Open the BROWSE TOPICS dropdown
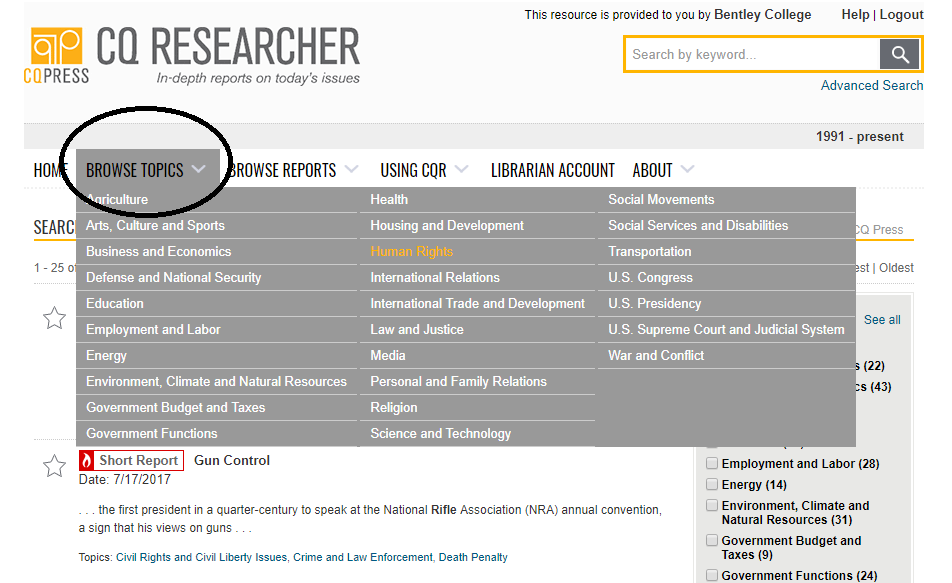Image resolution: width=952 pixels, height=583 pixels. click(x=136, y=170)
